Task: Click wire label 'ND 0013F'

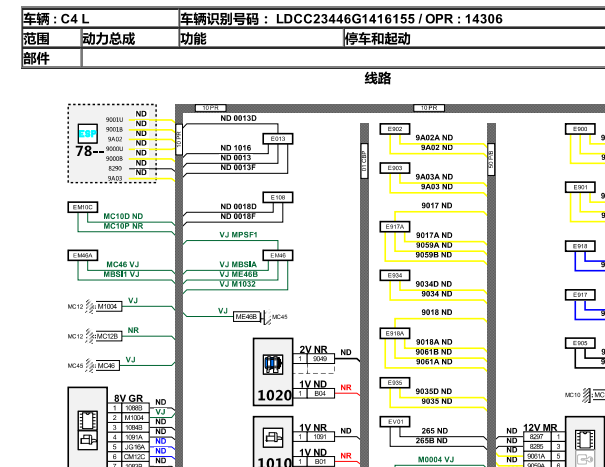Action: tap(238, 168)
